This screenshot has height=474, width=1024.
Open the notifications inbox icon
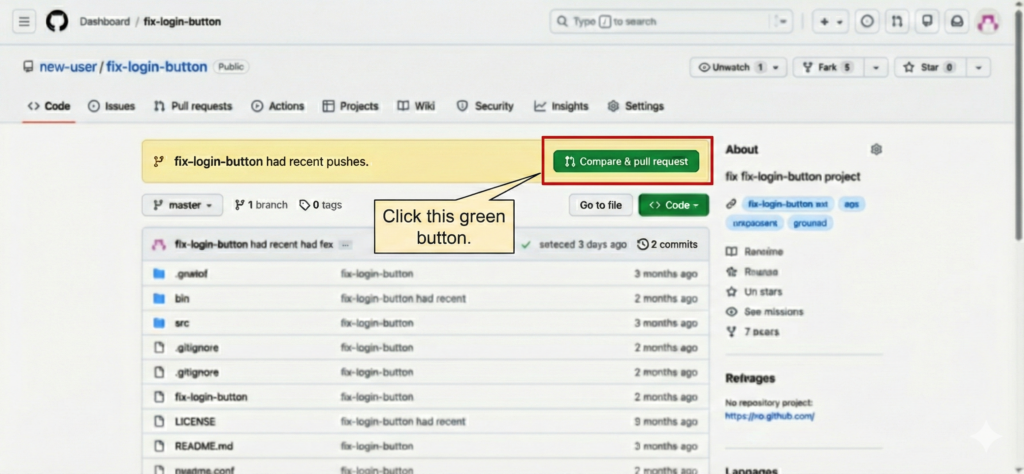click(x=957, y=21)
